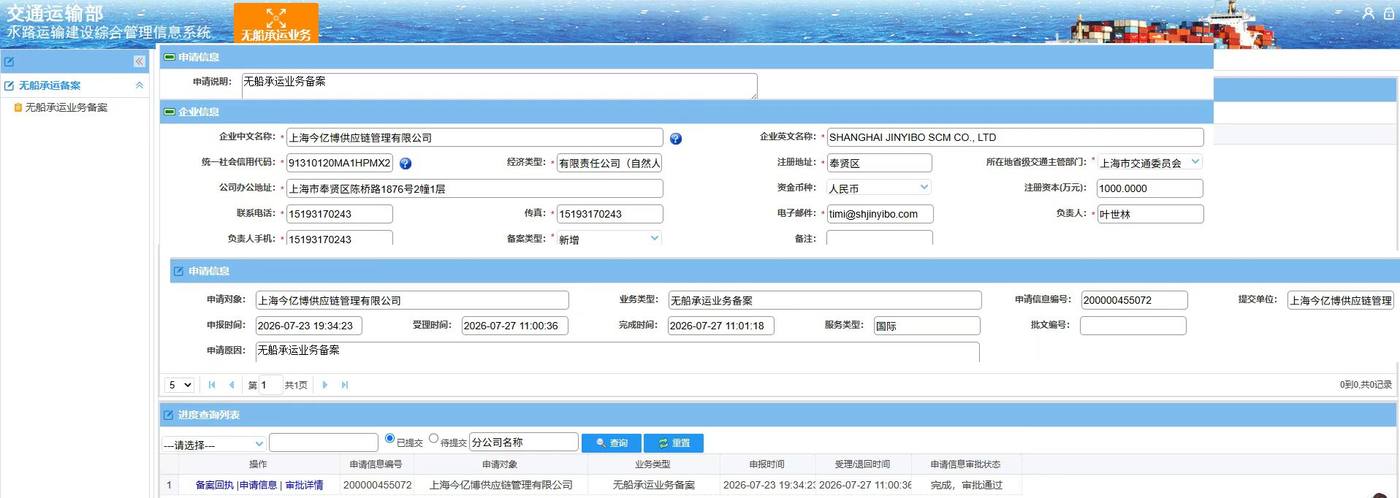Open the page size dropdown showing 5
1400x498 pixels.
(179, 385)
